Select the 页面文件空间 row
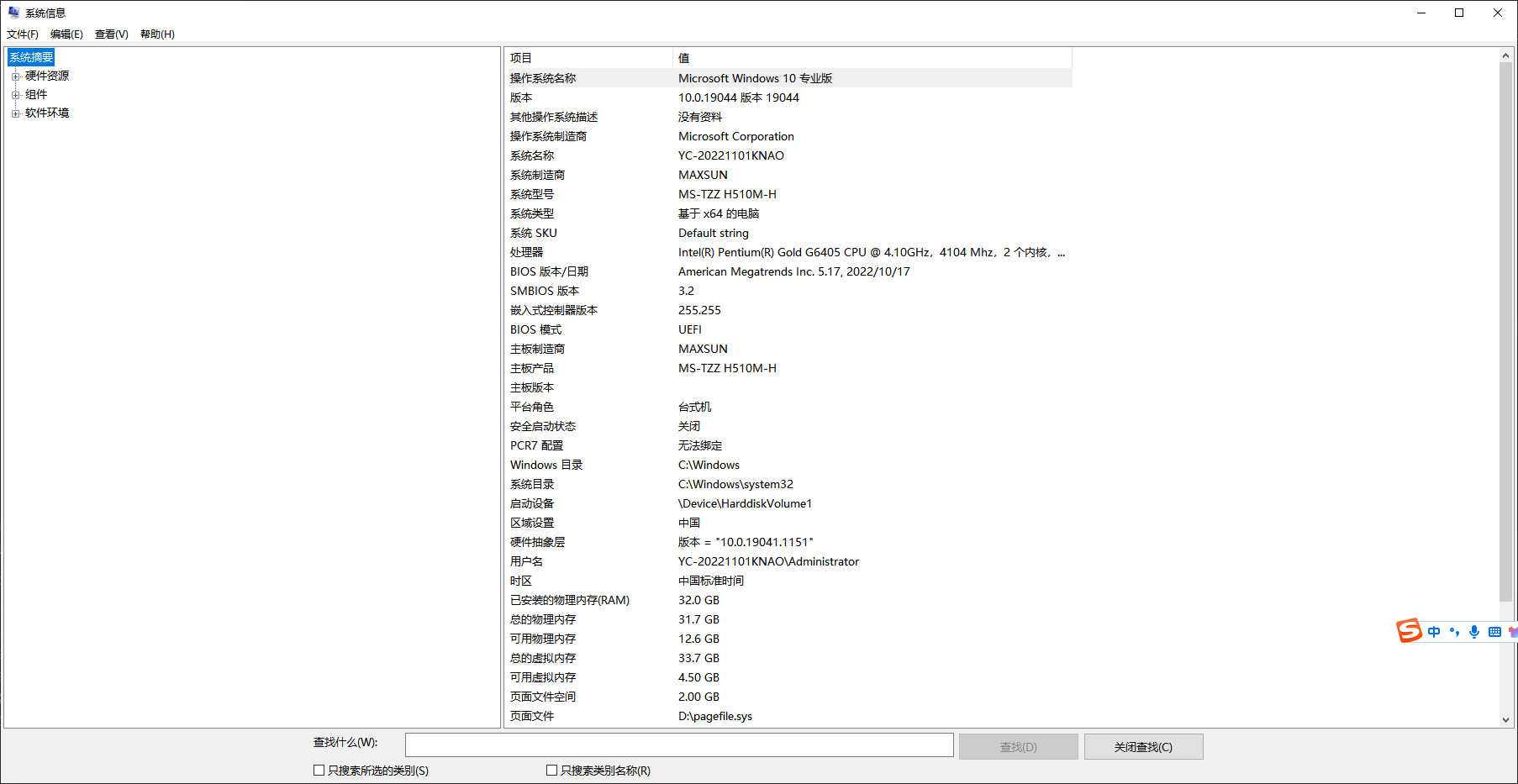The height and width of the screenshot is (784, 1518). (788, 697)
